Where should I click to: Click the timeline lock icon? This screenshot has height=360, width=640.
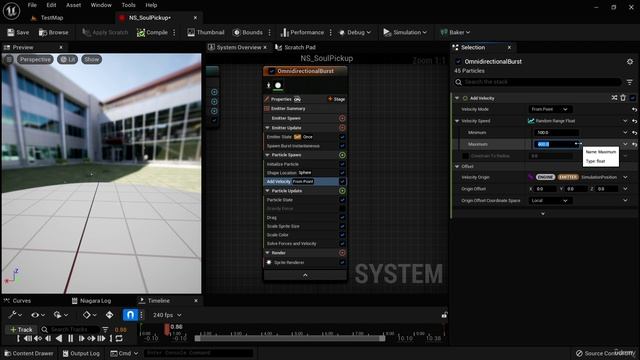[x=444, y=315]
